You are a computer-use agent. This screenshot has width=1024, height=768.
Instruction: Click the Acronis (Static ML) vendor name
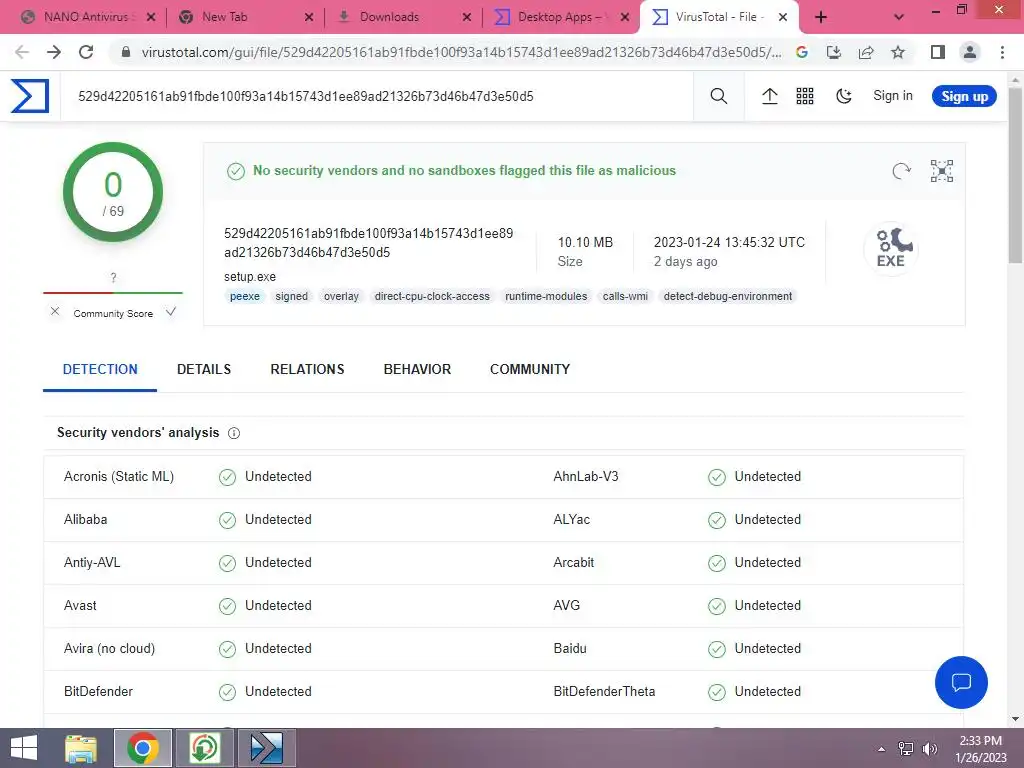(x=119, y=477)
